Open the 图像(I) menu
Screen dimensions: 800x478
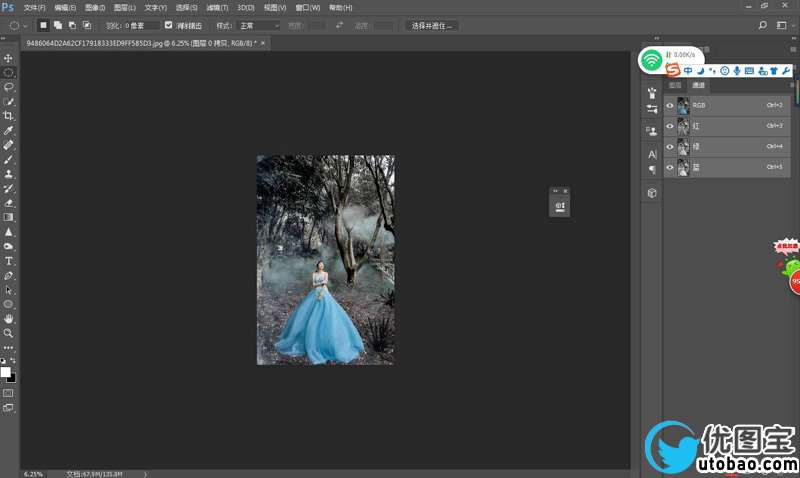tap(95, 7)
